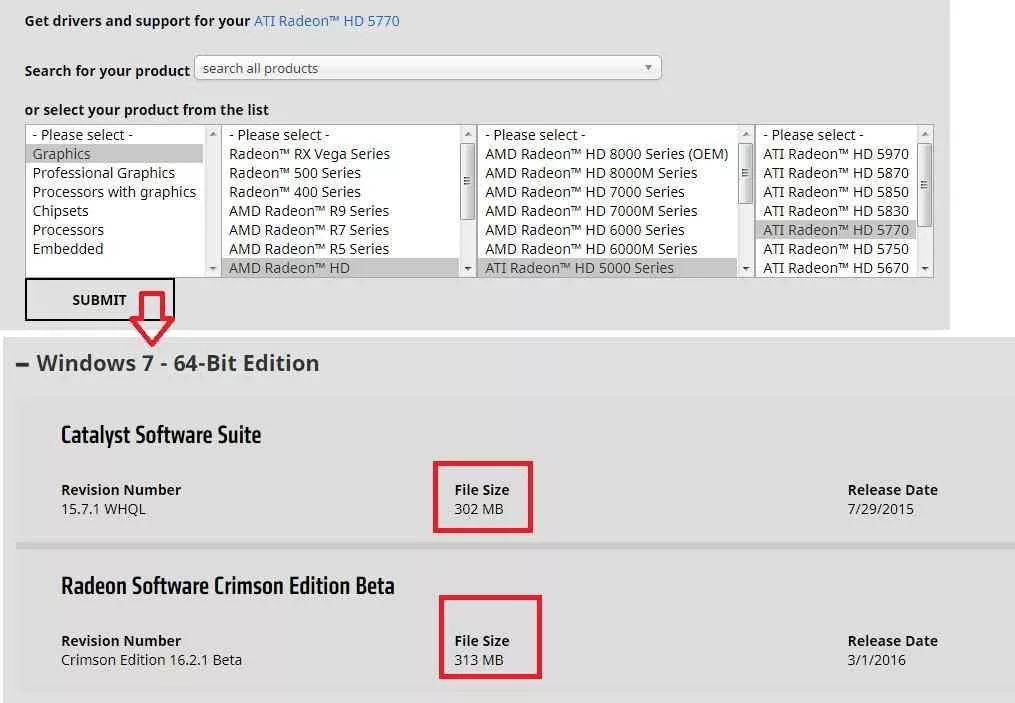Image resolution: width=1015 pixels, height=703 pixels.
Task: Select AMD Radeon R5 Series
Action: (x=340, y=249)
